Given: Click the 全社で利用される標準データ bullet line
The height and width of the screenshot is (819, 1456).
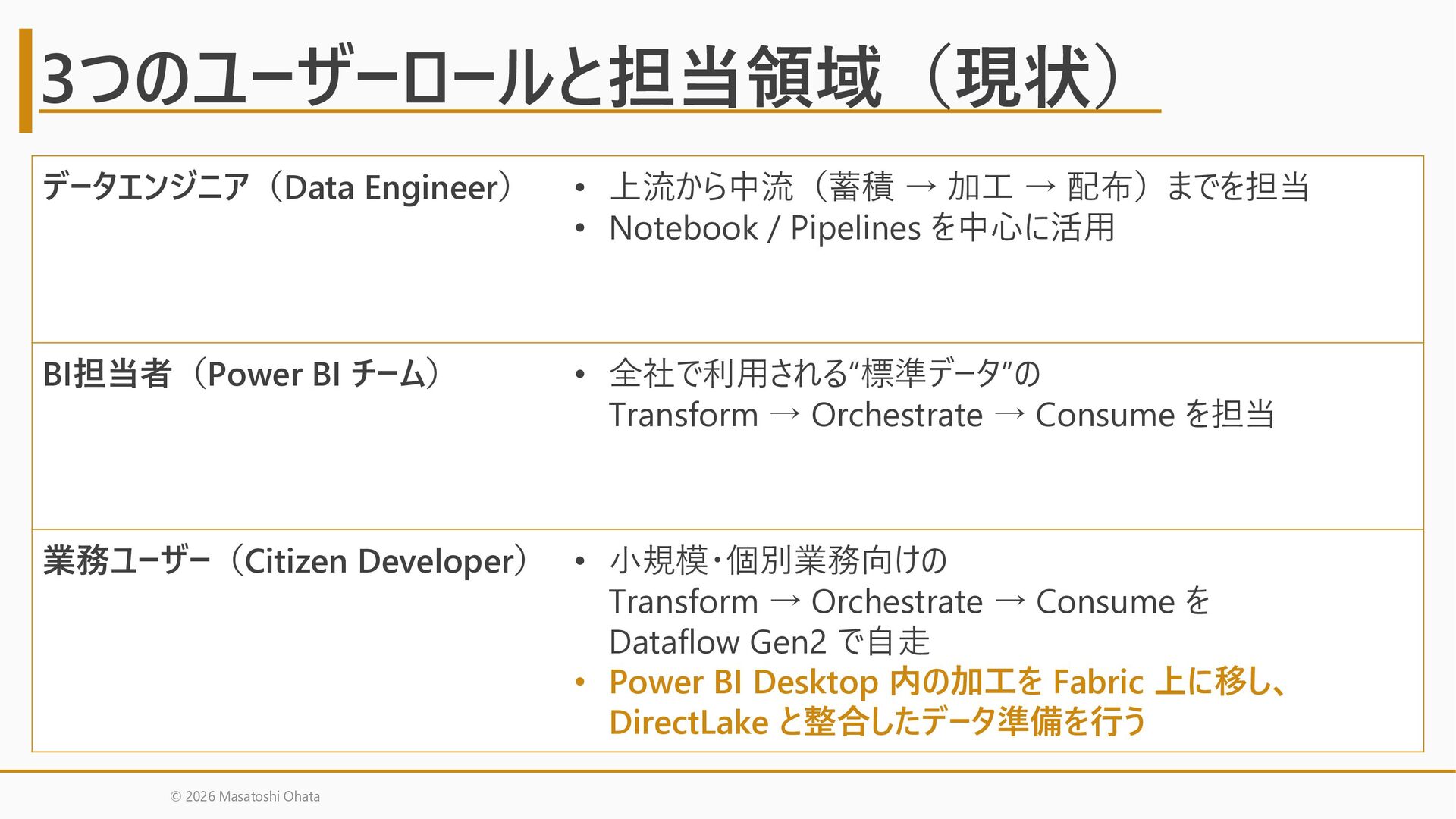Looking at the screenshot, I should [825, 374].
